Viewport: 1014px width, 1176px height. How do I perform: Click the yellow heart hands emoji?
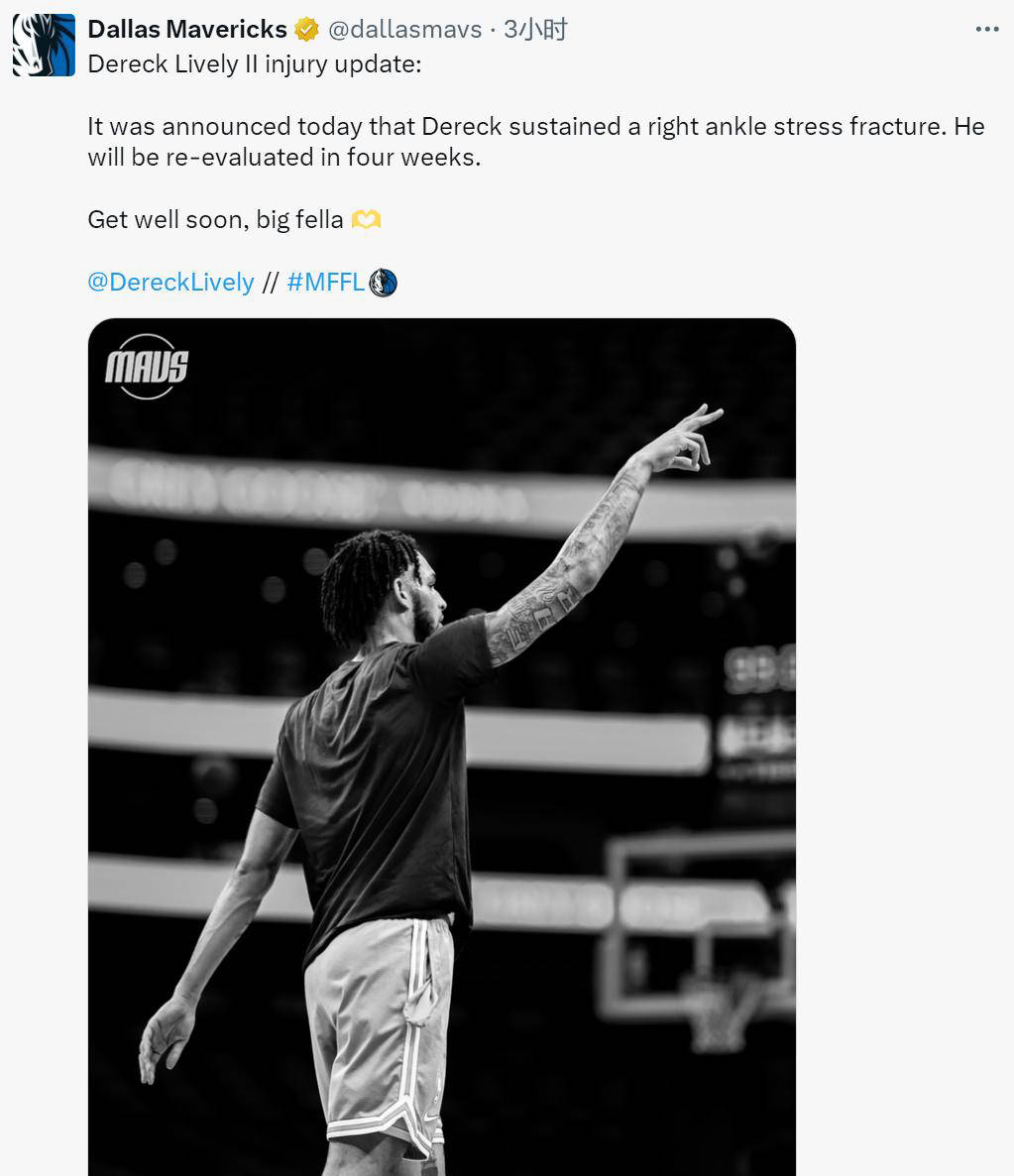pyautogui.click(x=366, y=220)
